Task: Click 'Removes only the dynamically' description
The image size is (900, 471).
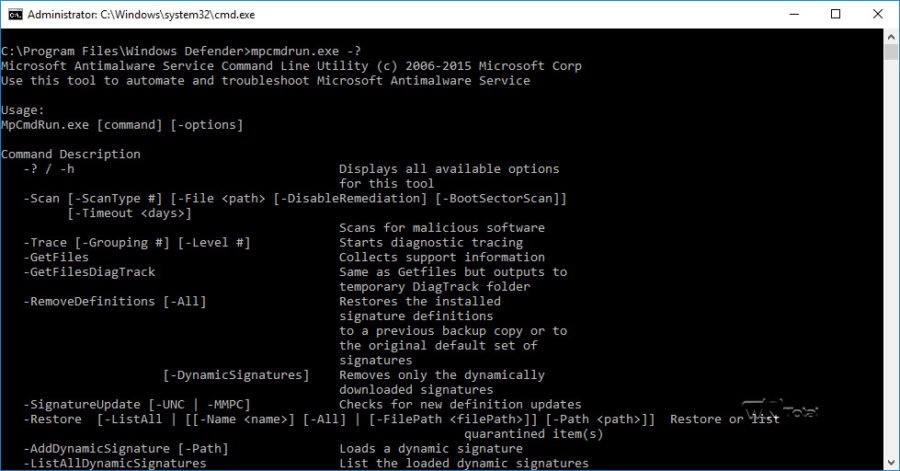Action: click(441, 375)
